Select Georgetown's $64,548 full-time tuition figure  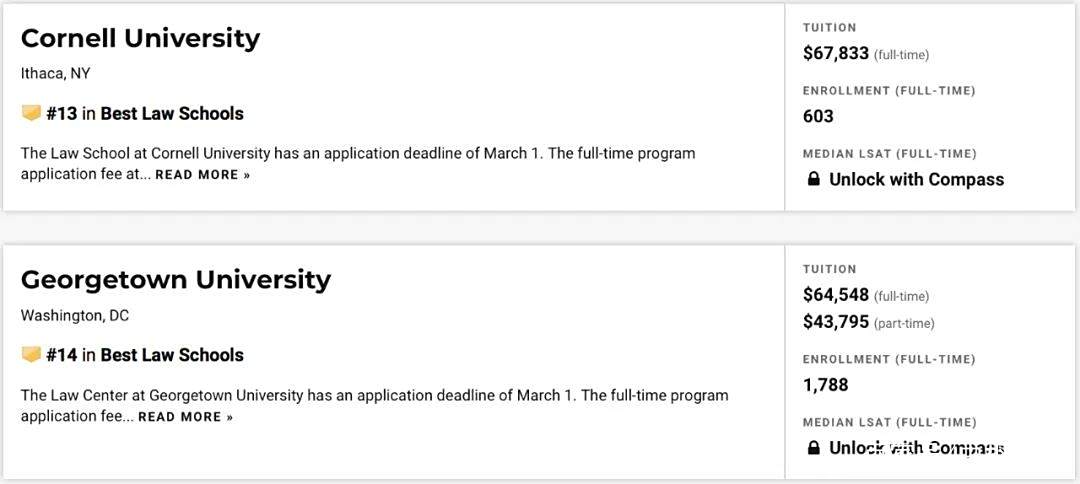coord(836,295)
